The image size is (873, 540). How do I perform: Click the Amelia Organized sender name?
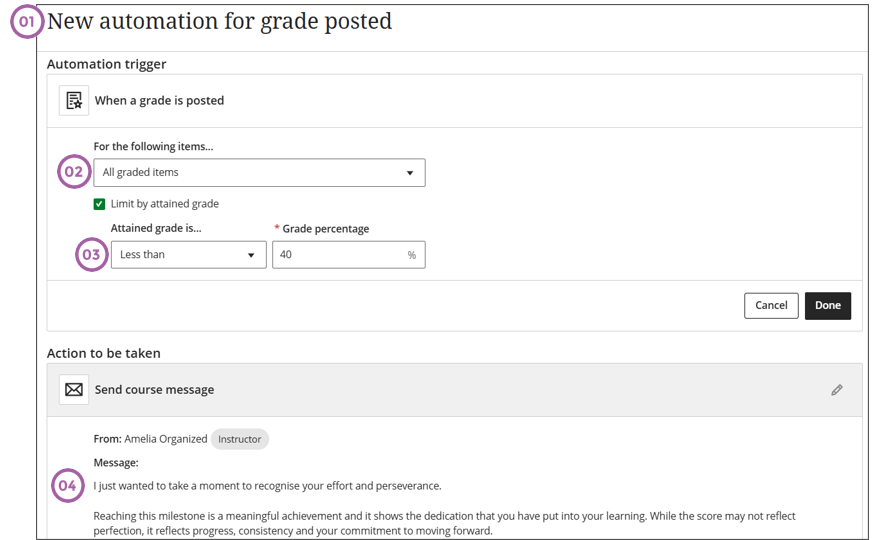click(166, 439)
